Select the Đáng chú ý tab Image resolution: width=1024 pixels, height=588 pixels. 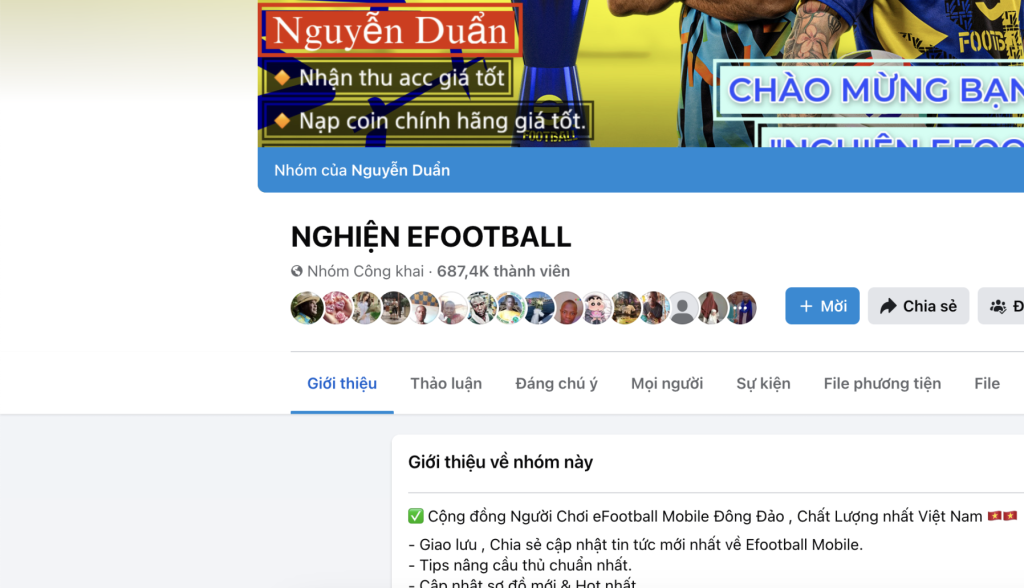(556, 384)
